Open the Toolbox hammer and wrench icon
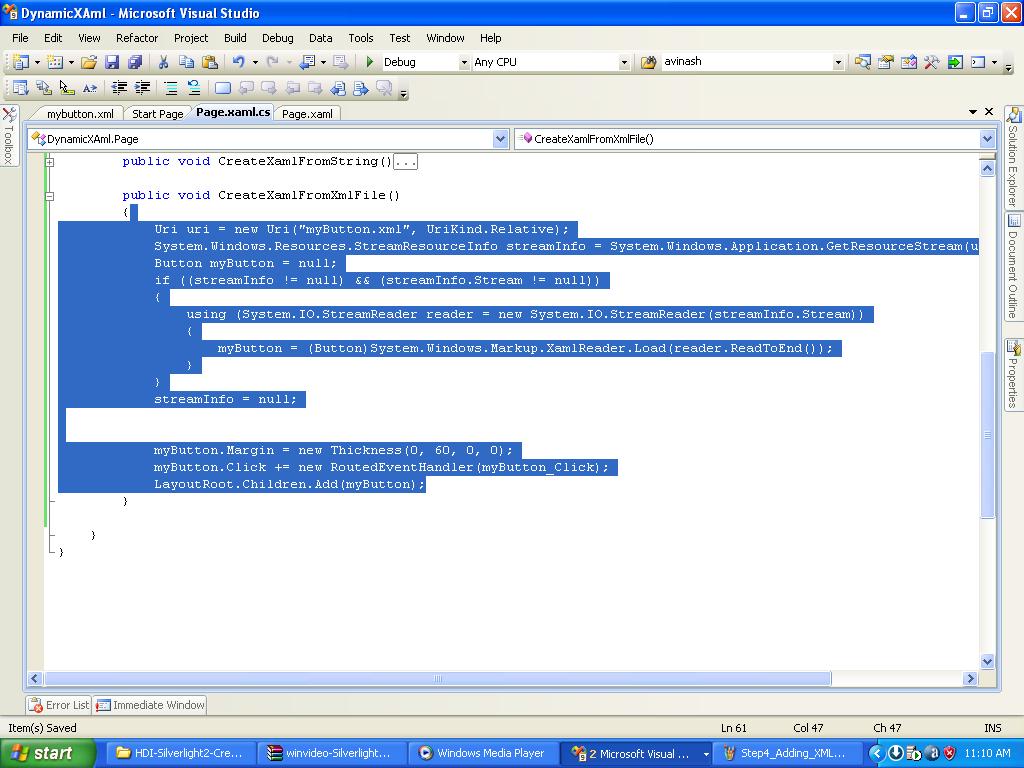Screen dimensions: 1024x768 (932, 62)
